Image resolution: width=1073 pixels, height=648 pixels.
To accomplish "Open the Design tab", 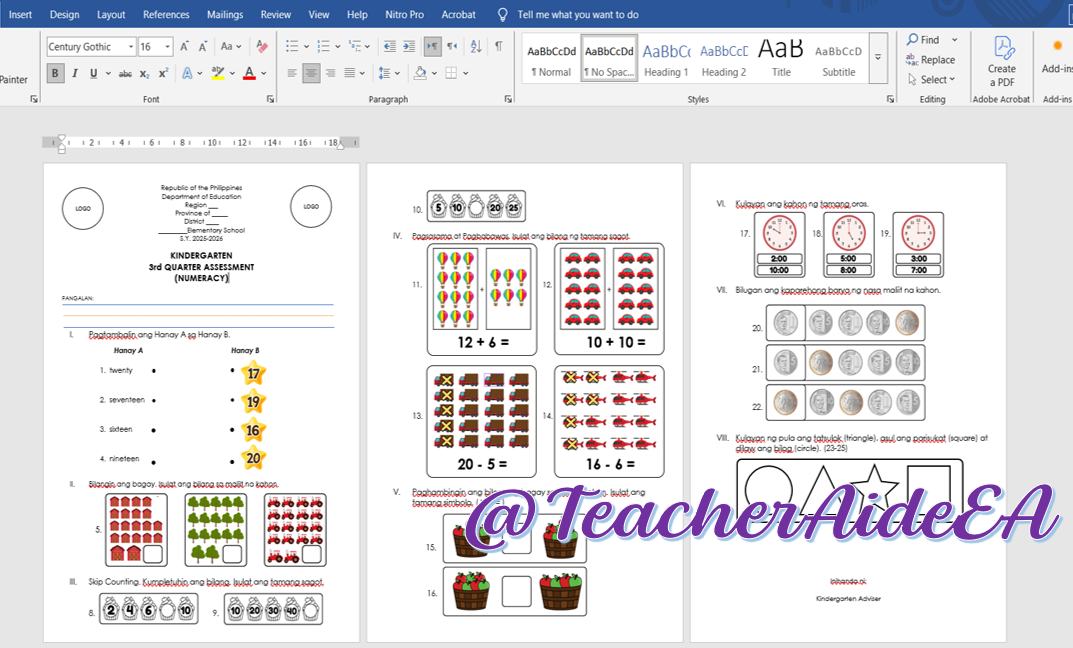I will [x=64, y=14].
